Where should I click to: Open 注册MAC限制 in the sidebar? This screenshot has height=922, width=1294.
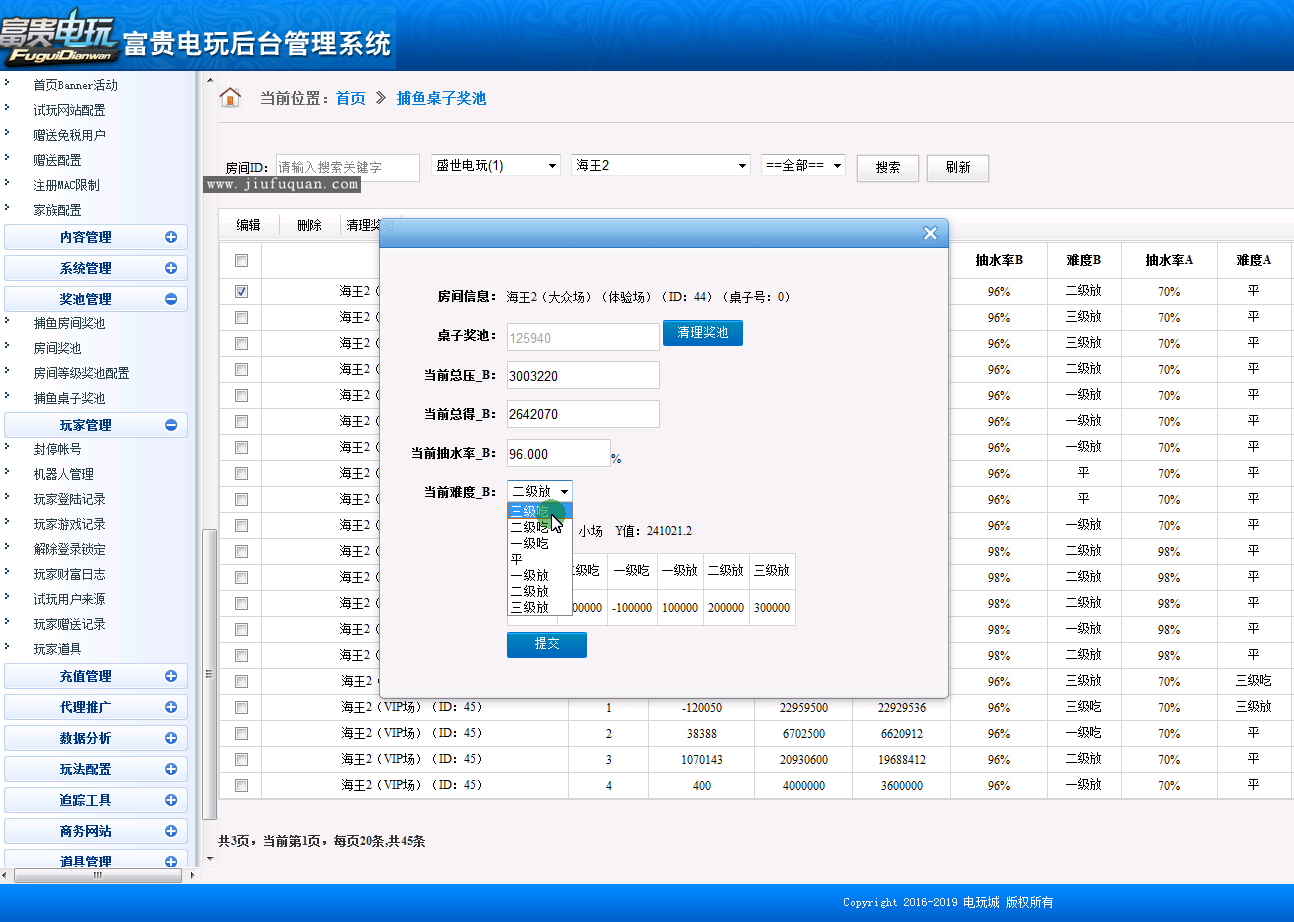(x=66, y=185)
